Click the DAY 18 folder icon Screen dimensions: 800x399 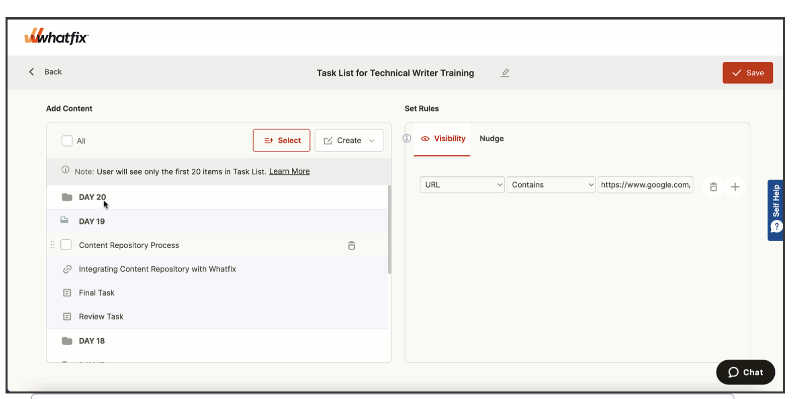tap(67, 341)
